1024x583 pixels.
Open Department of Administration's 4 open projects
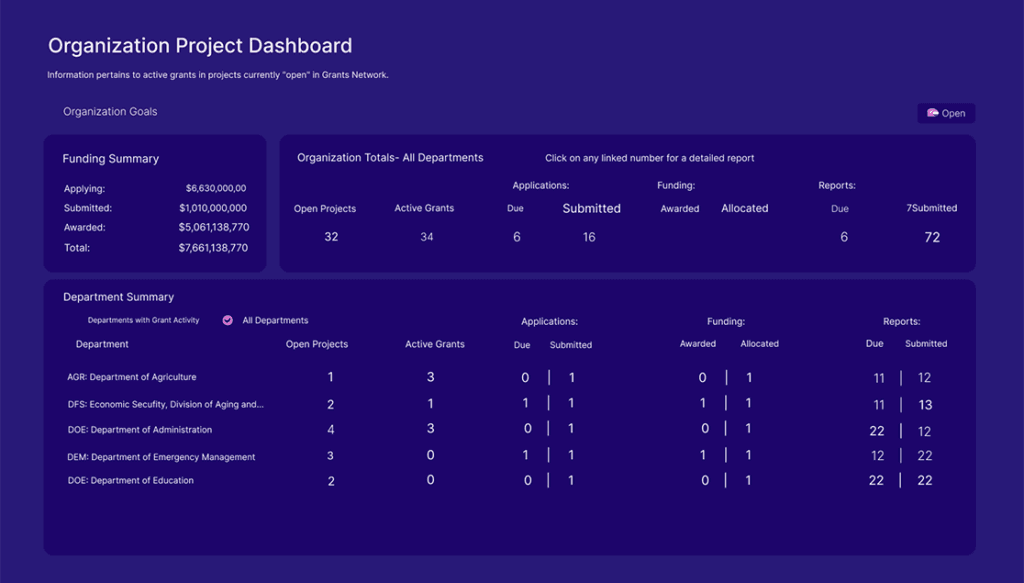pyautogui.click(x=331, y=430)
